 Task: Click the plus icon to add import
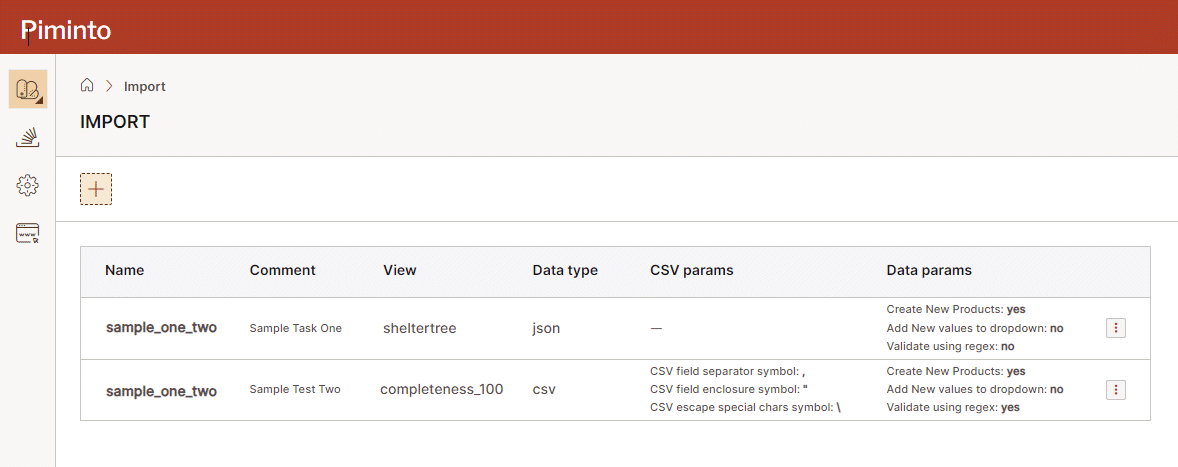point(96,189)
